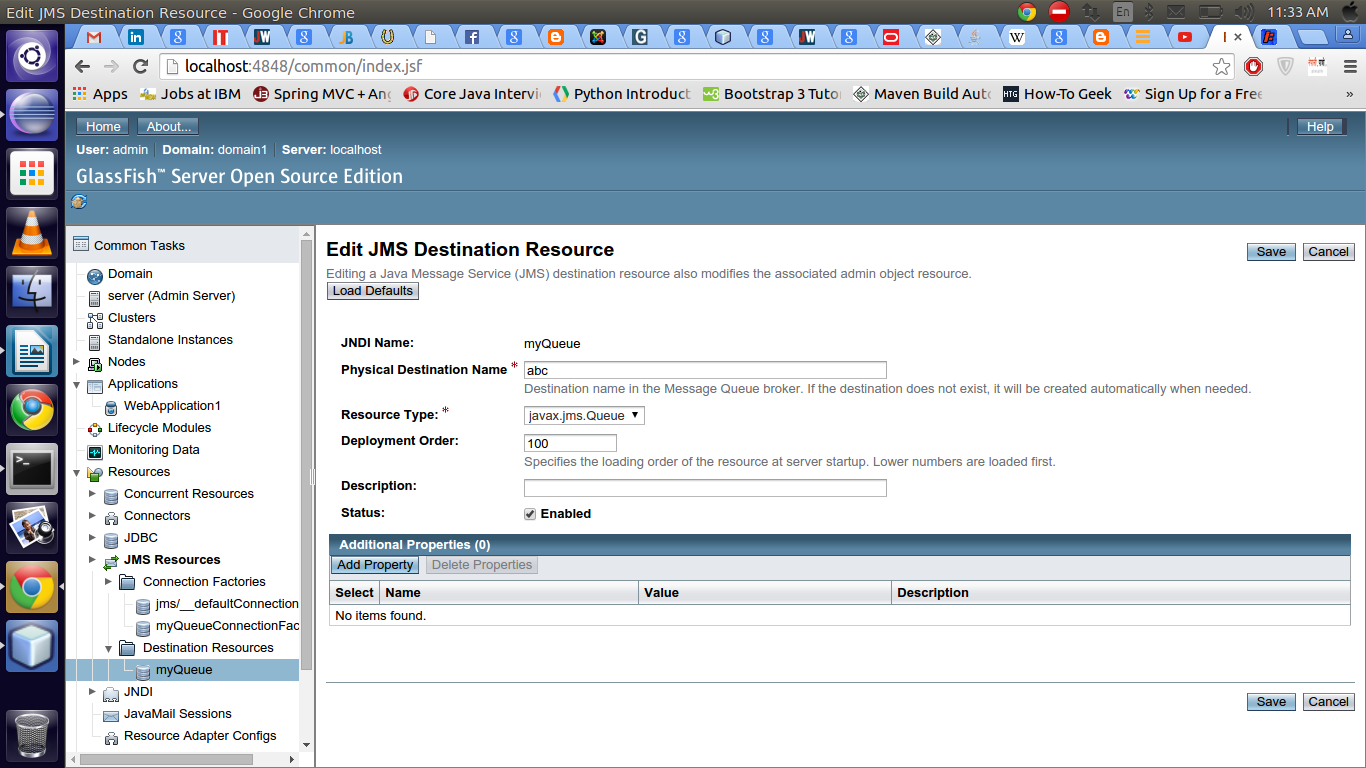
Task: Click the Common Tasks icon
Action: click(x=81, y=245)
